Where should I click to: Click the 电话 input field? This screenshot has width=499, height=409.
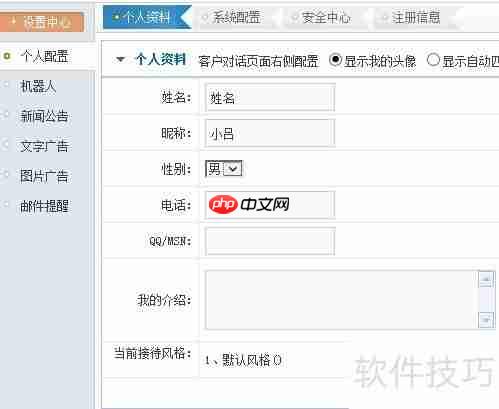tap(270, 205)
